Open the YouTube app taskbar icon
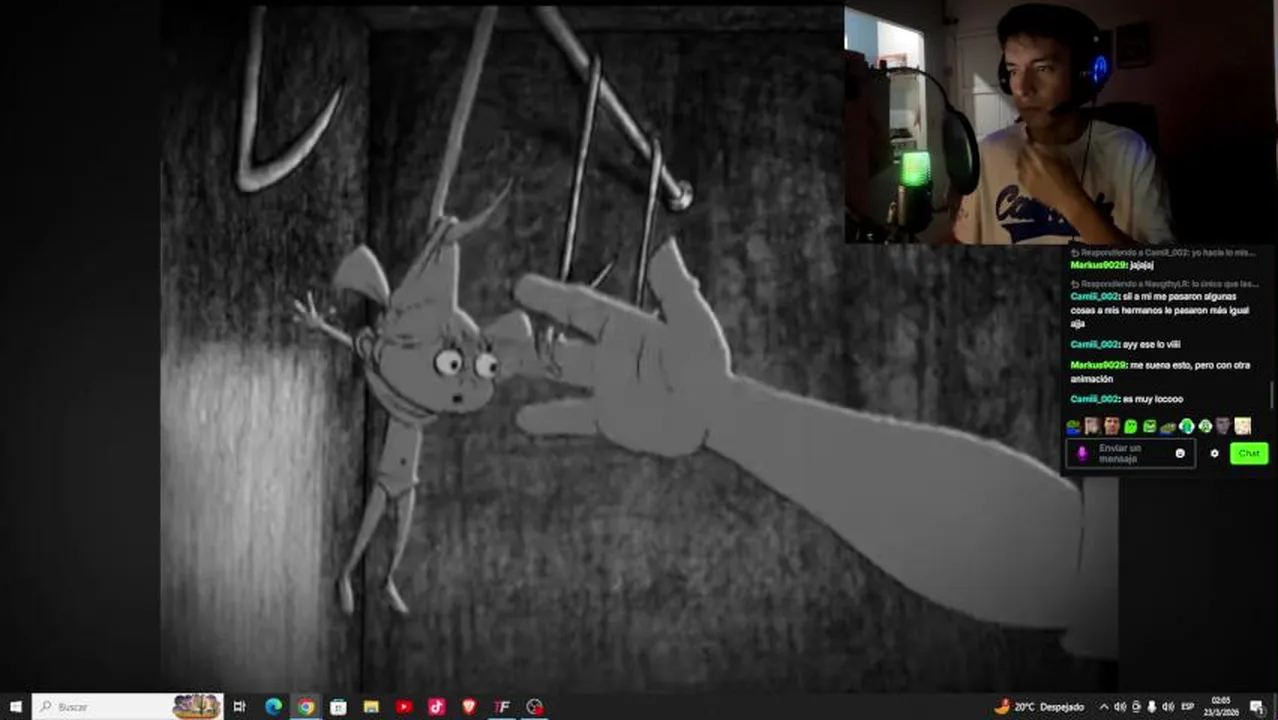The height and width of the screenshot is (720, 1278). pyautogui.click(x=404, y=707)
